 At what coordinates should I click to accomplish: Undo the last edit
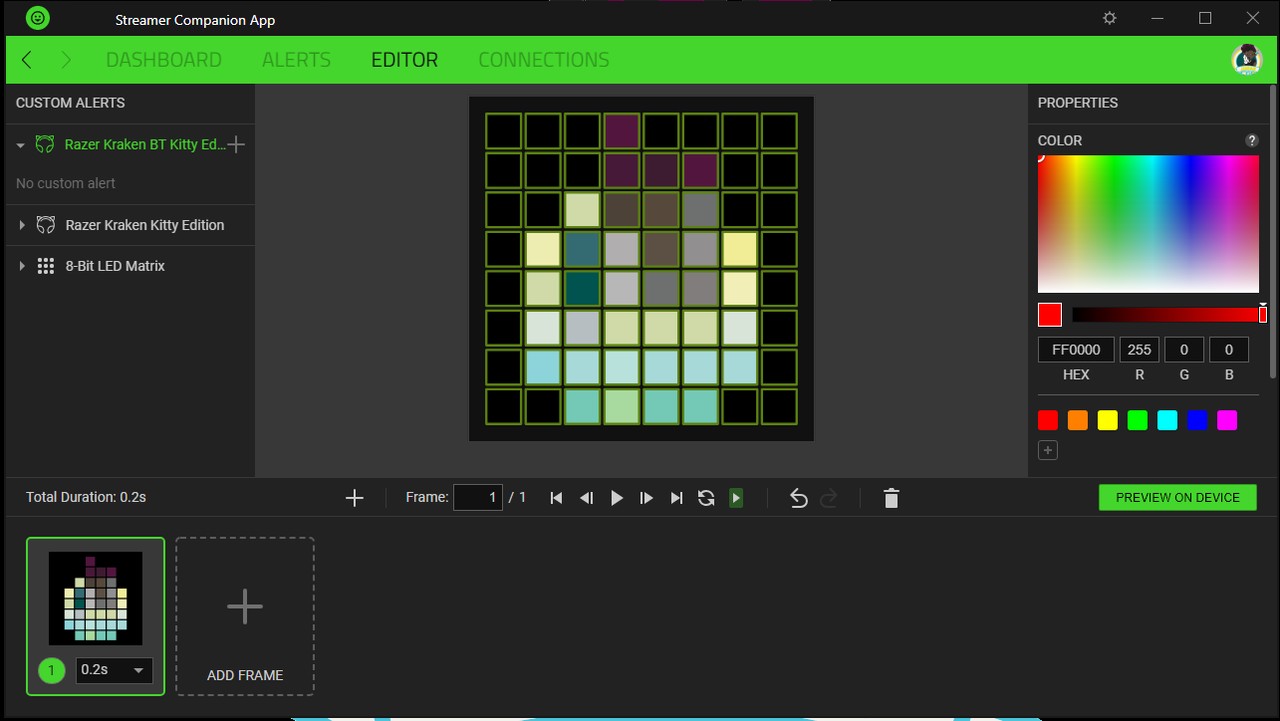(x=798, y=498)
